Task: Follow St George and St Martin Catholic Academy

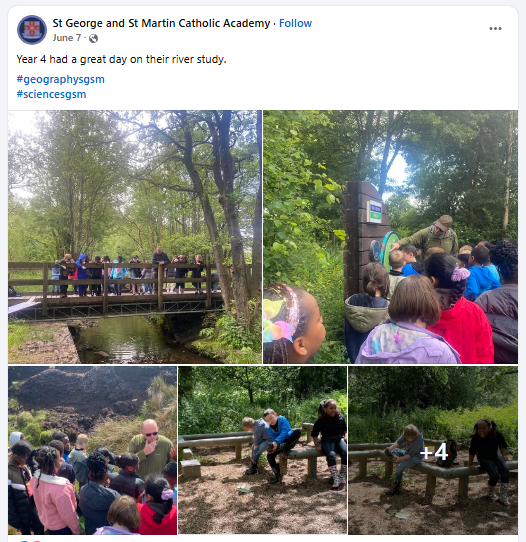Action: (295, 23)
